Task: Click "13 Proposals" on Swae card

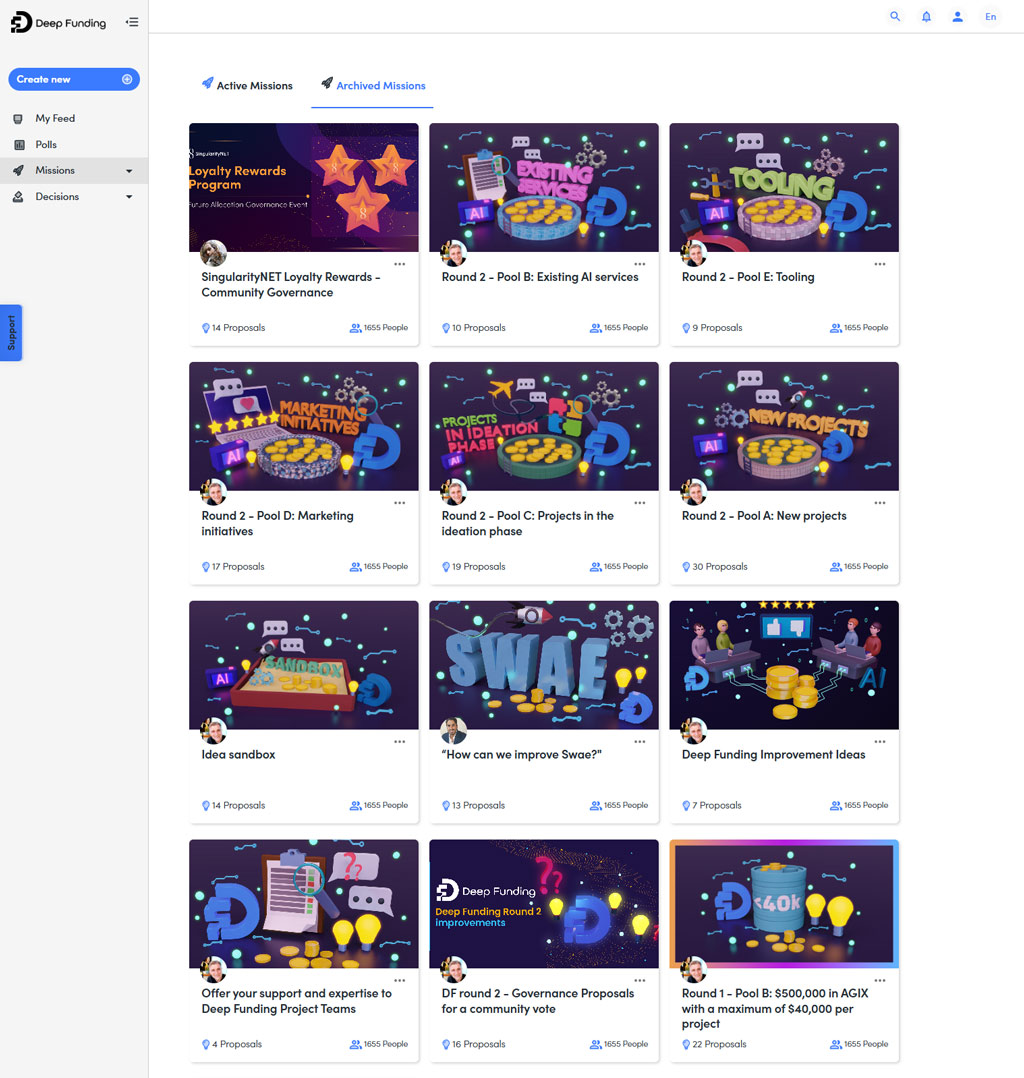Action: pyautogui.click(x=479, y=805)
